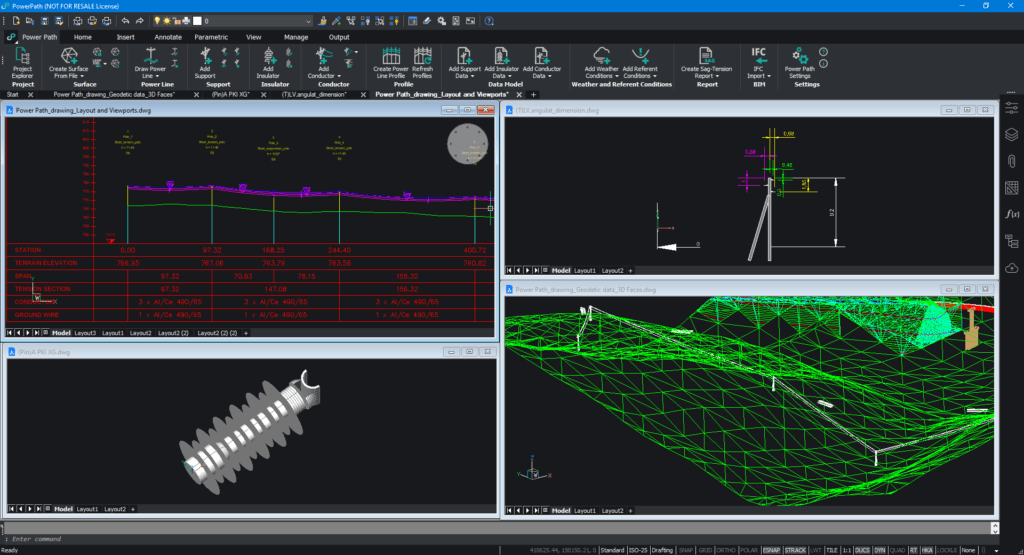
Task: Click the Add Insulator icon
Action: tap(268, 56)
